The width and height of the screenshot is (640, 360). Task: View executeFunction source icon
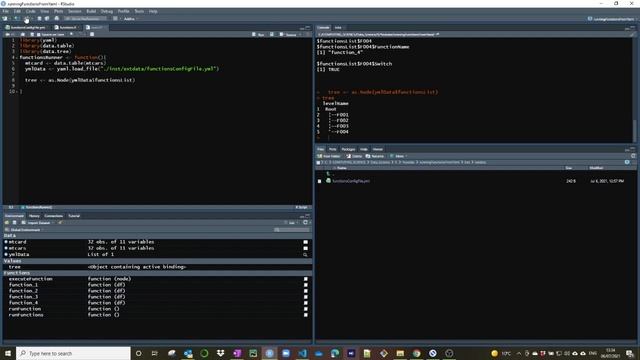click(x=305, y=279)
